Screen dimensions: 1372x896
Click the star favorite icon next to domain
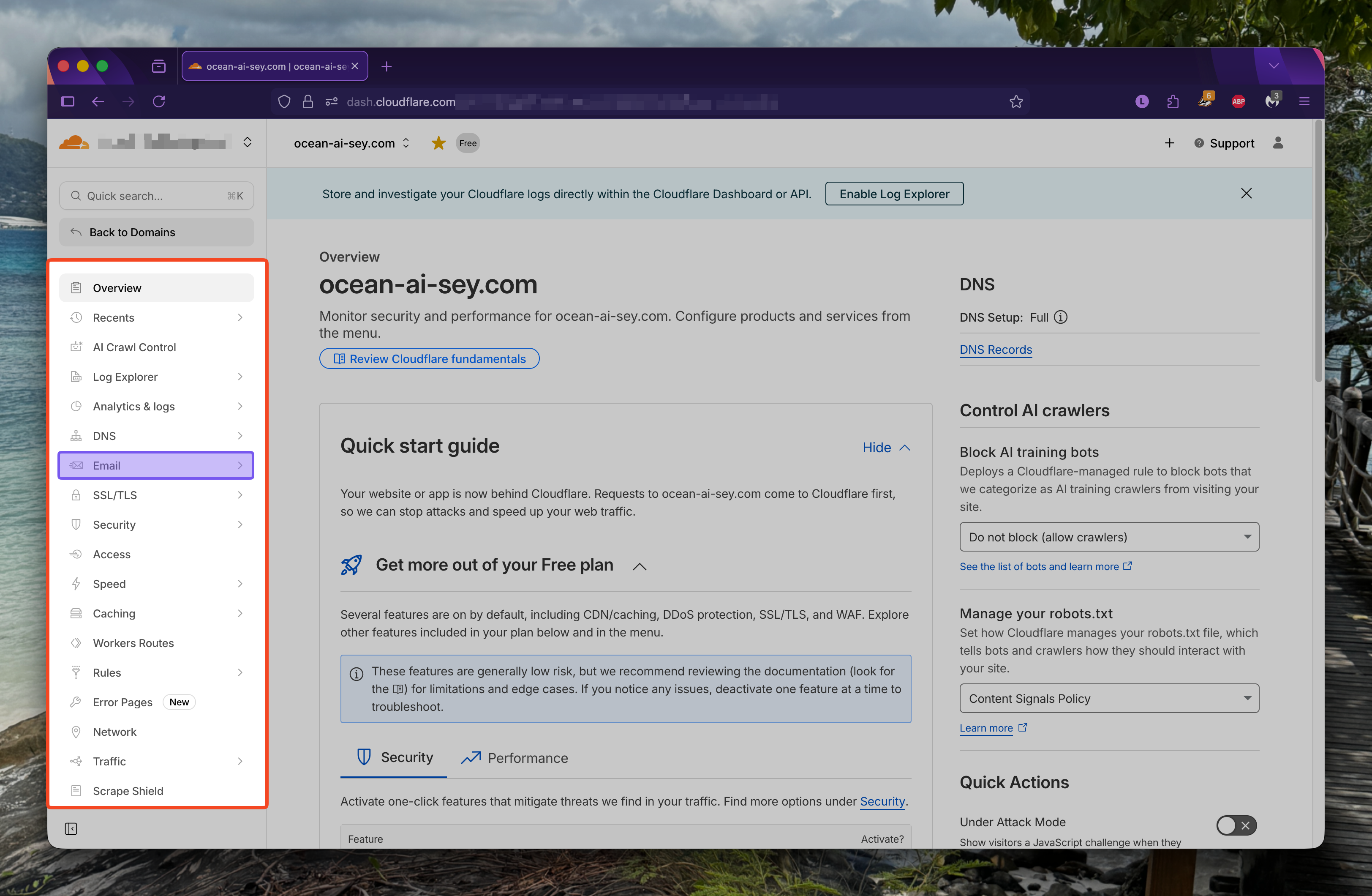tap(438, 143)
